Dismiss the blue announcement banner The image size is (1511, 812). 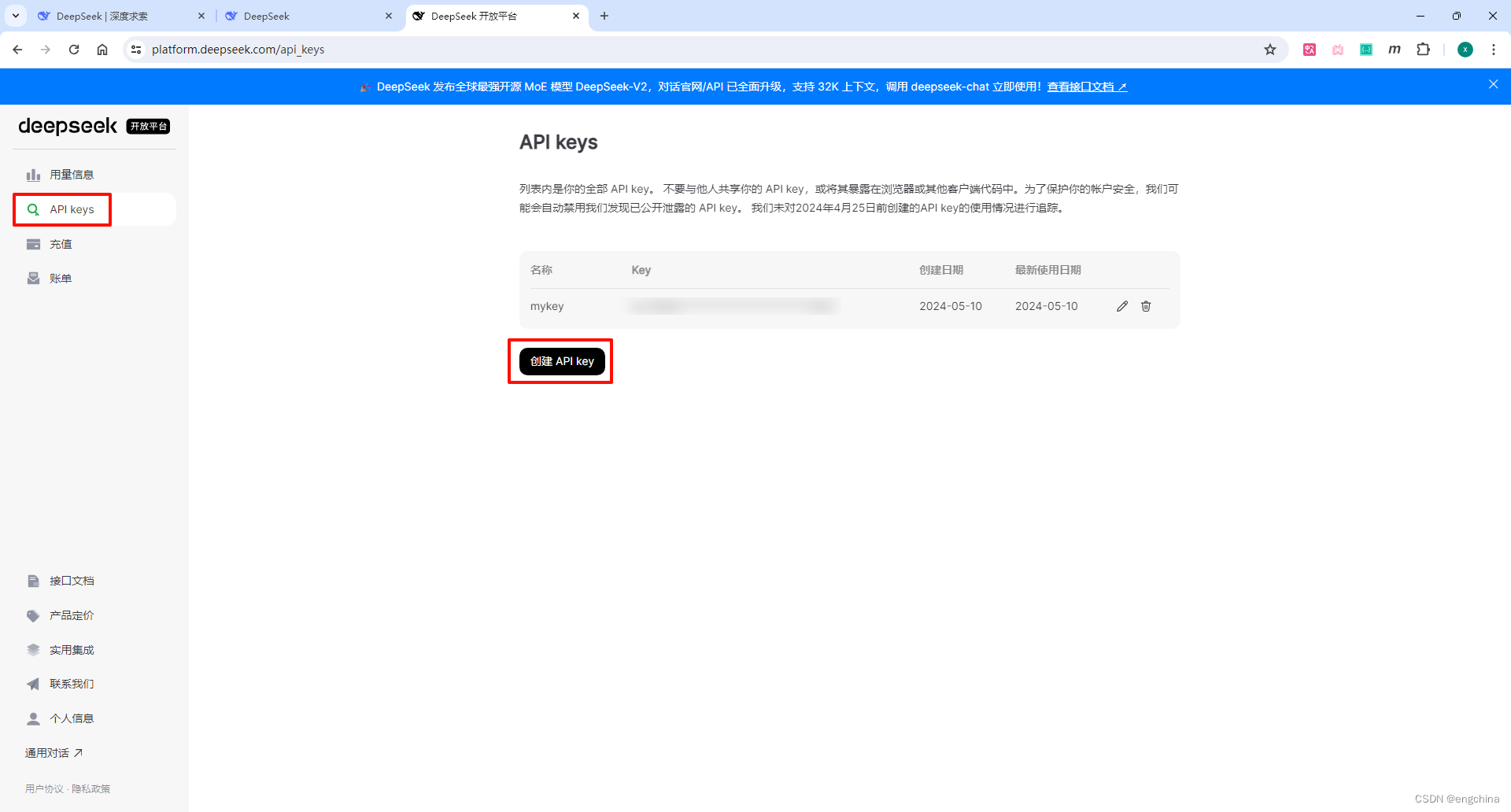point(1493,84)
